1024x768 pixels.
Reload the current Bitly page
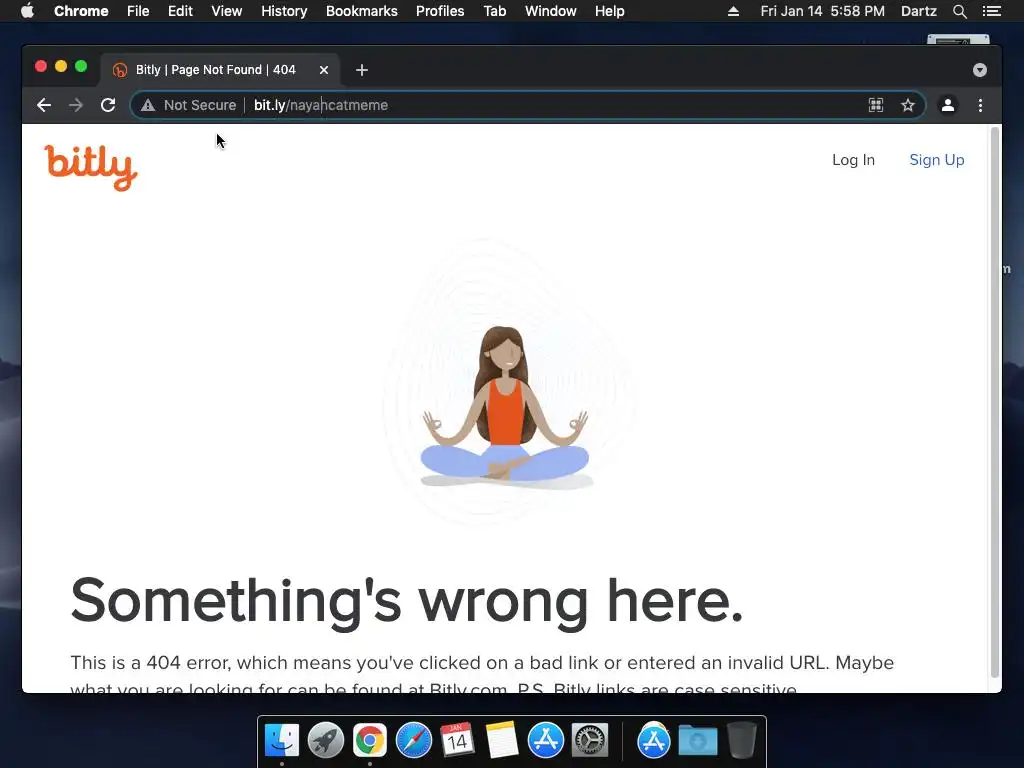tap(108, 105)
